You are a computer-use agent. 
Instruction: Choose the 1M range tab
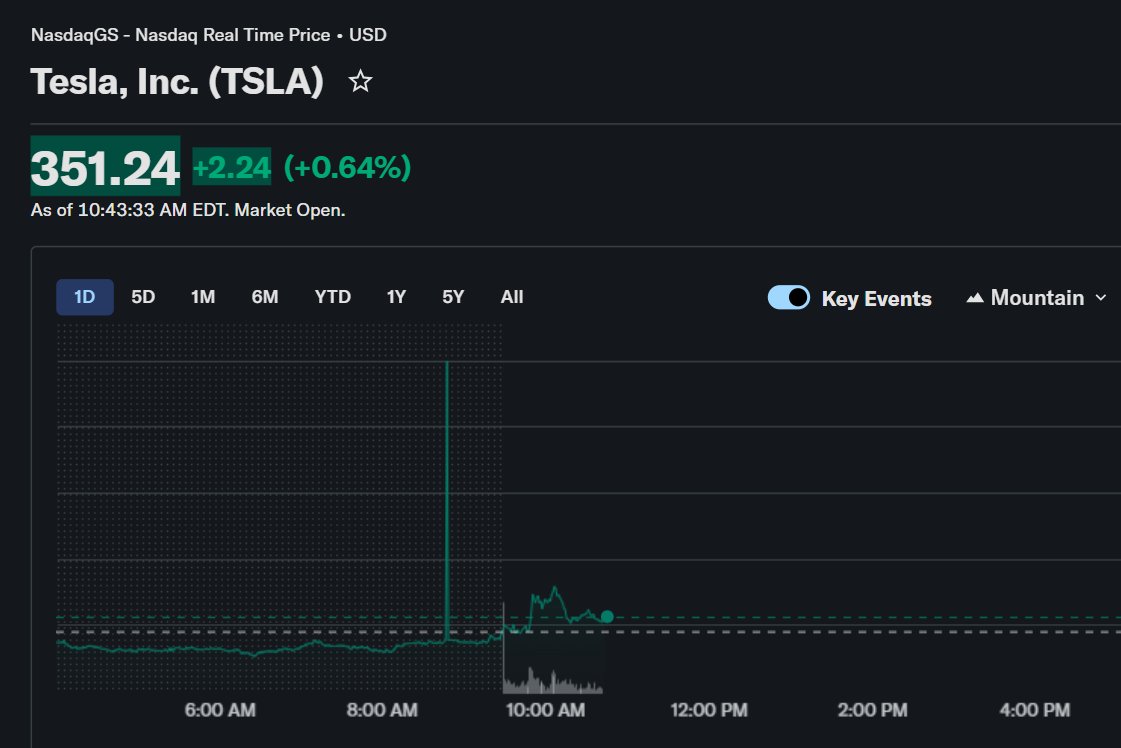[x=203, y=297]
